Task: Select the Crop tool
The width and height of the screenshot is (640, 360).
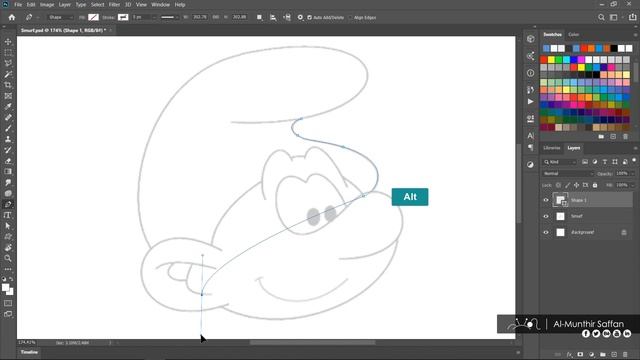Action: pos(8,85)
